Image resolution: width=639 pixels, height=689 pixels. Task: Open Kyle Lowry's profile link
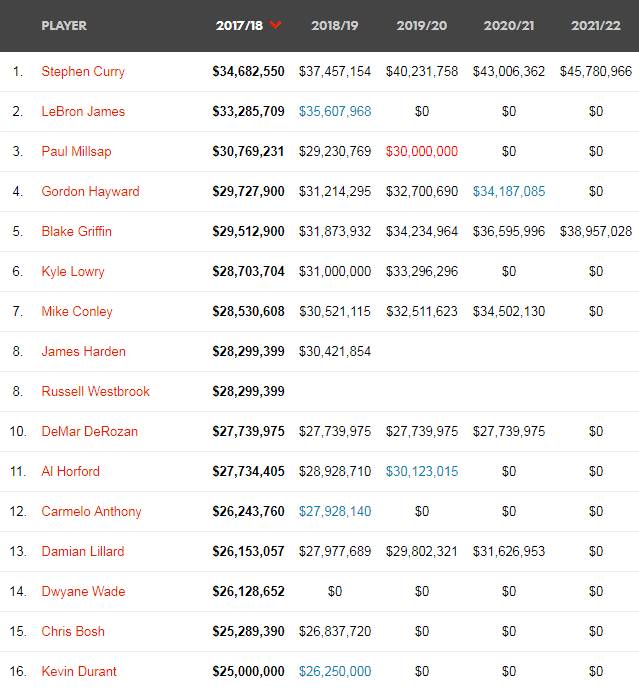[x=73, y=271]
